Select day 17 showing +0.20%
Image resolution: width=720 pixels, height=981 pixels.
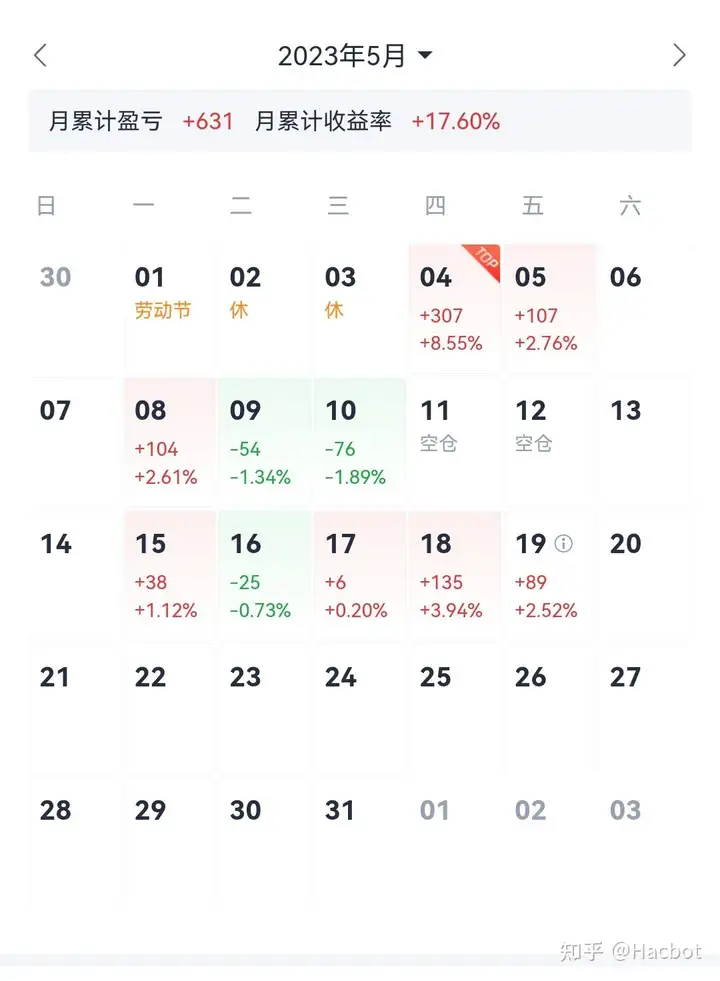tap(360, 575)
